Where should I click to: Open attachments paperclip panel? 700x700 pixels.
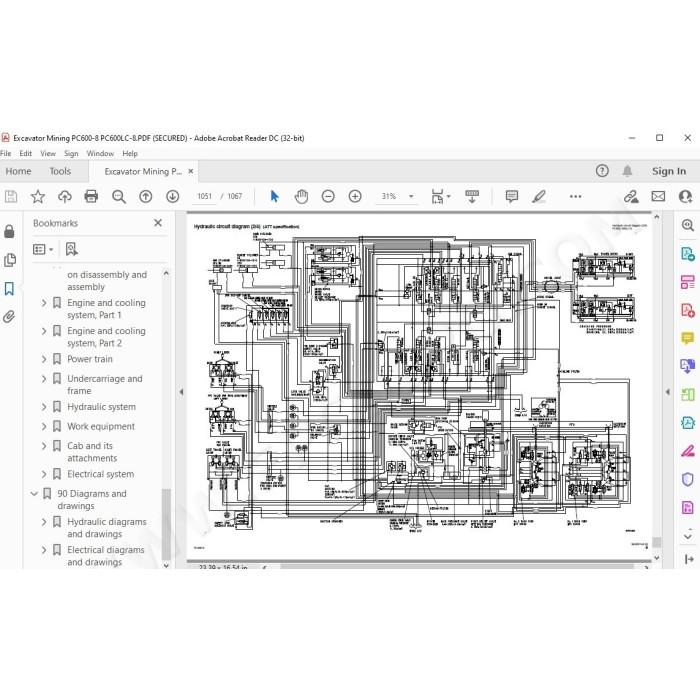point(9,317)
